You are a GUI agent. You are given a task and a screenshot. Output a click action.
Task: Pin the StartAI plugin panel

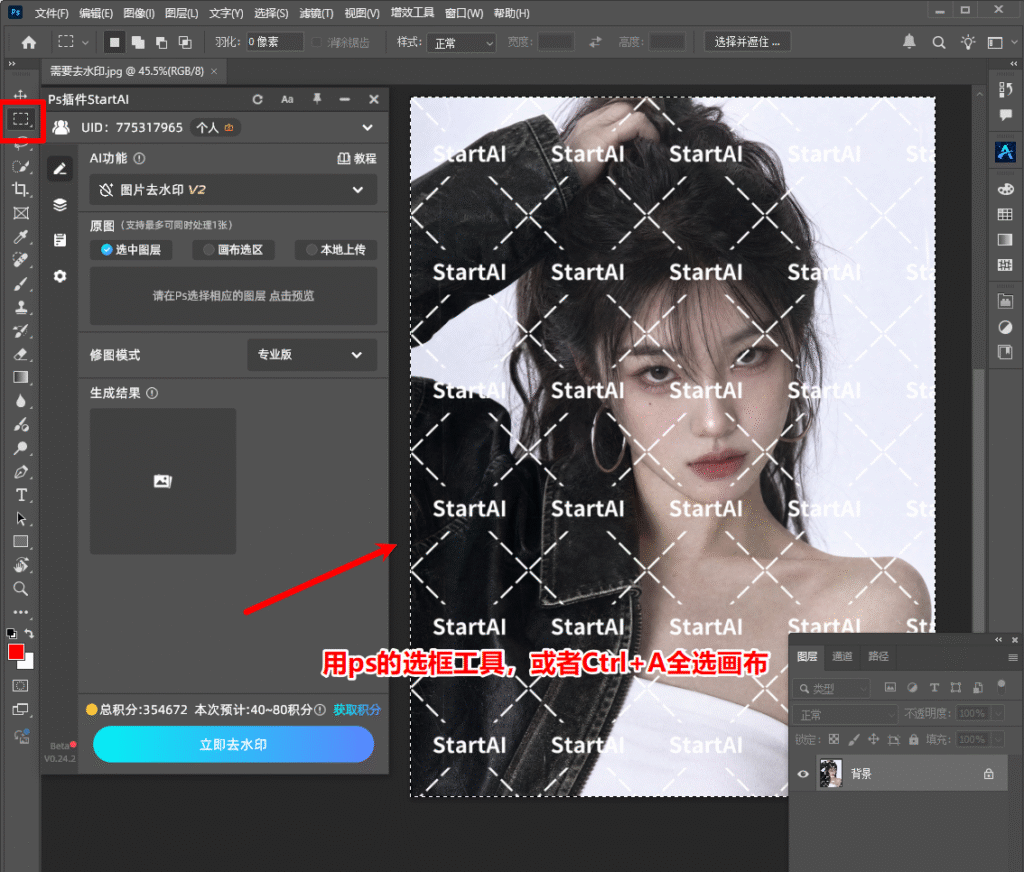coord(317,99)
